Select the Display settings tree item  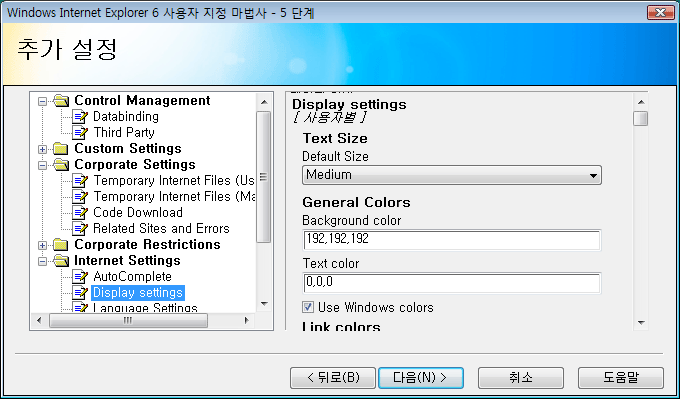(138, 293)
